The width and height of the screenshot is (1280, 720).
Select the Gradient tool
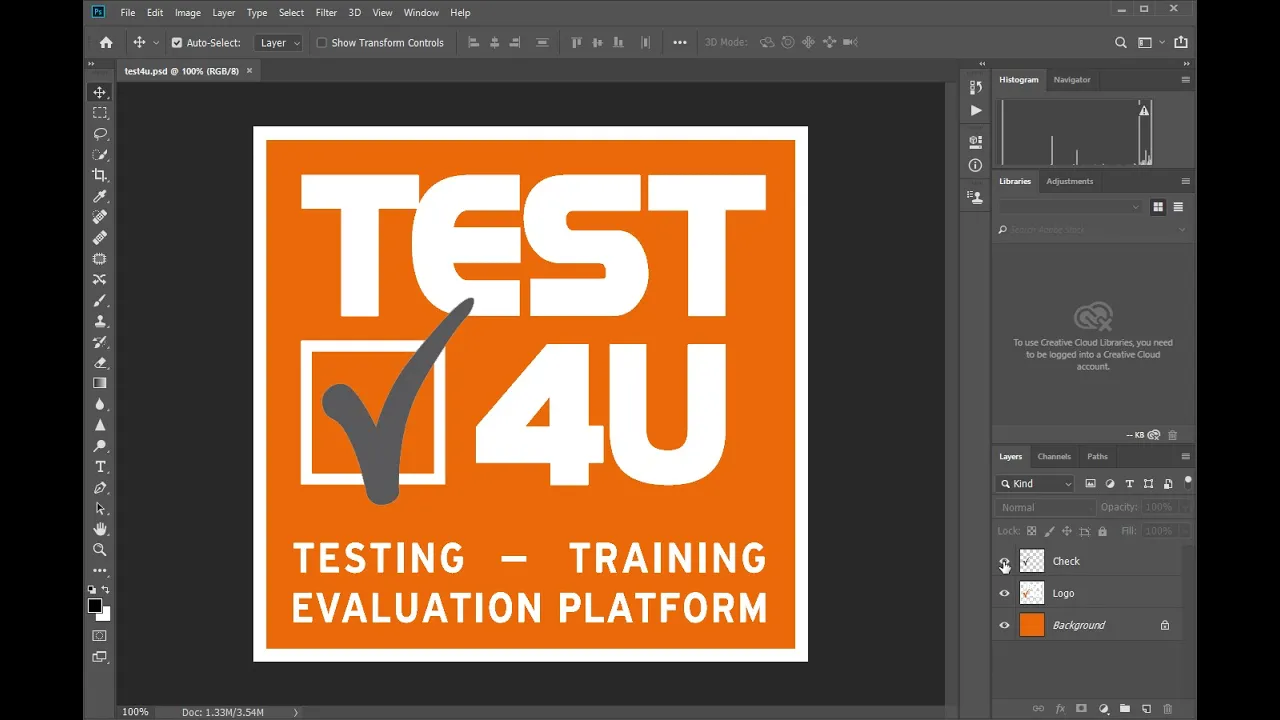(100, 383)
